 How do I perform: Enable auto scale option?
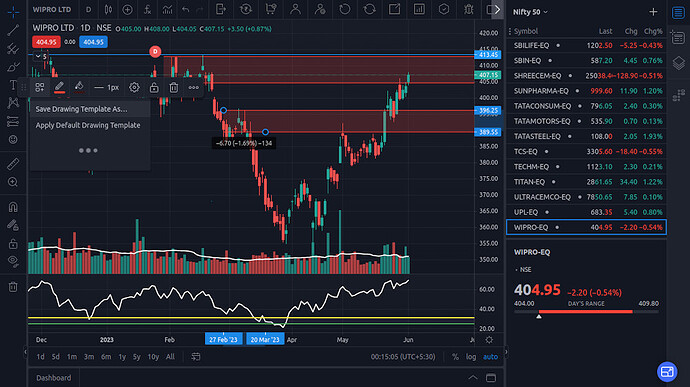490,357
